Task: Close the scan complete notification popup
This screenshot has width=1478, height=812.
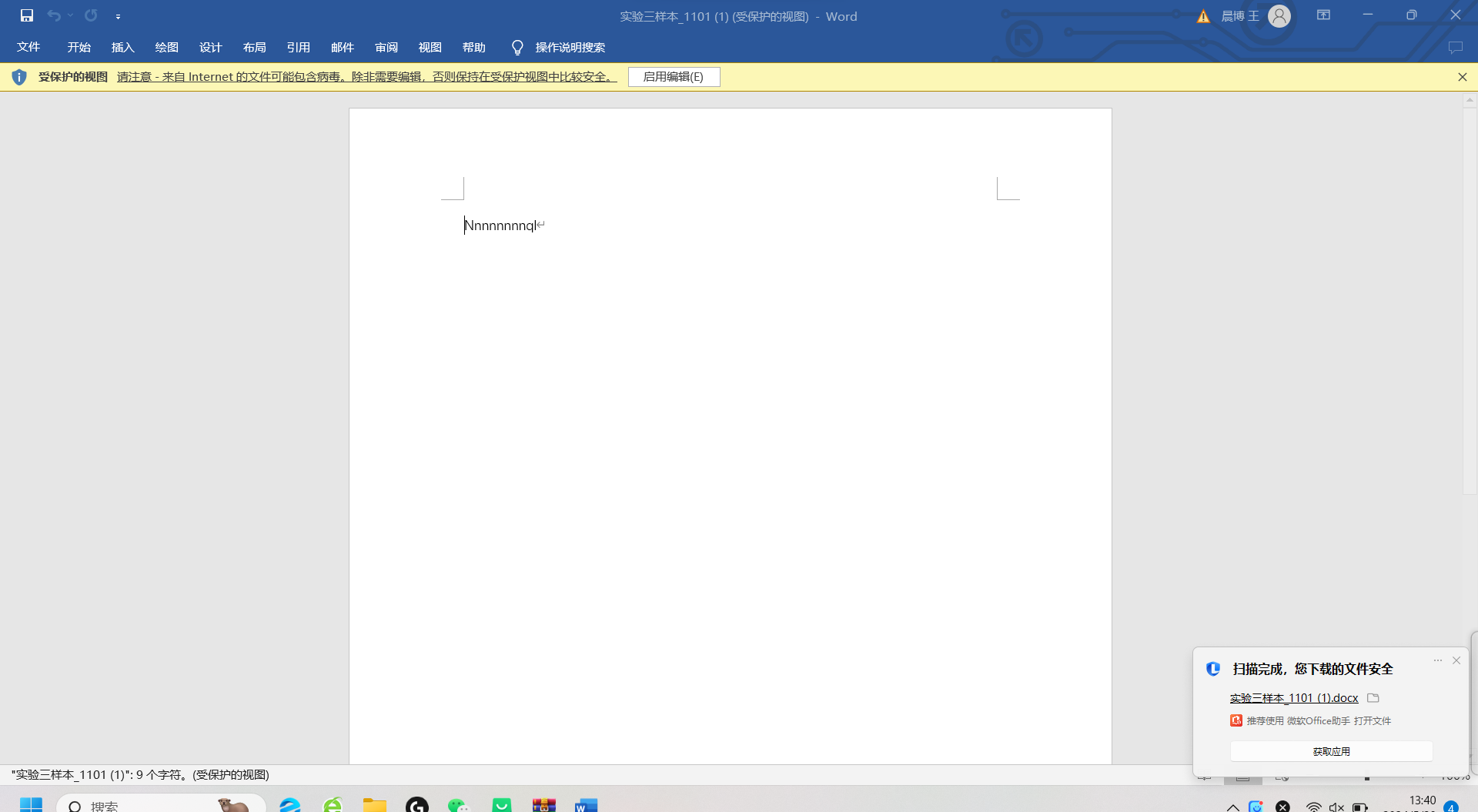Action: pos(1456,660)
